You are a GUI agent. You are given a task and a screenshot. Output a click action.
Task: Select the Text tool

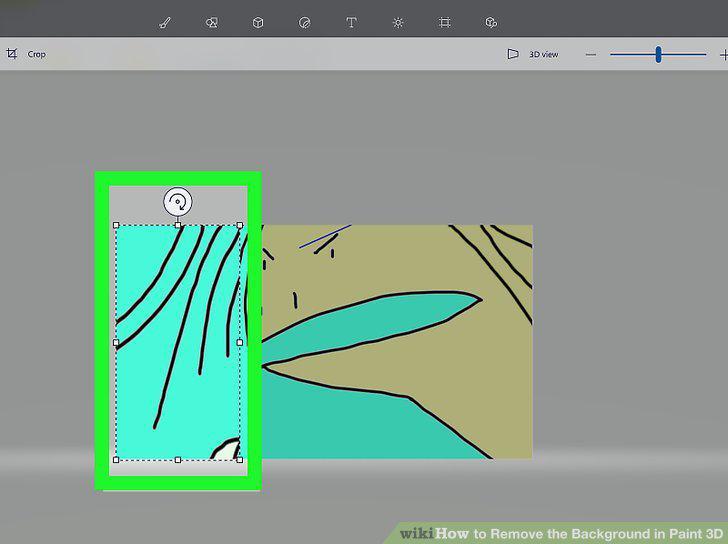point(351,23)
